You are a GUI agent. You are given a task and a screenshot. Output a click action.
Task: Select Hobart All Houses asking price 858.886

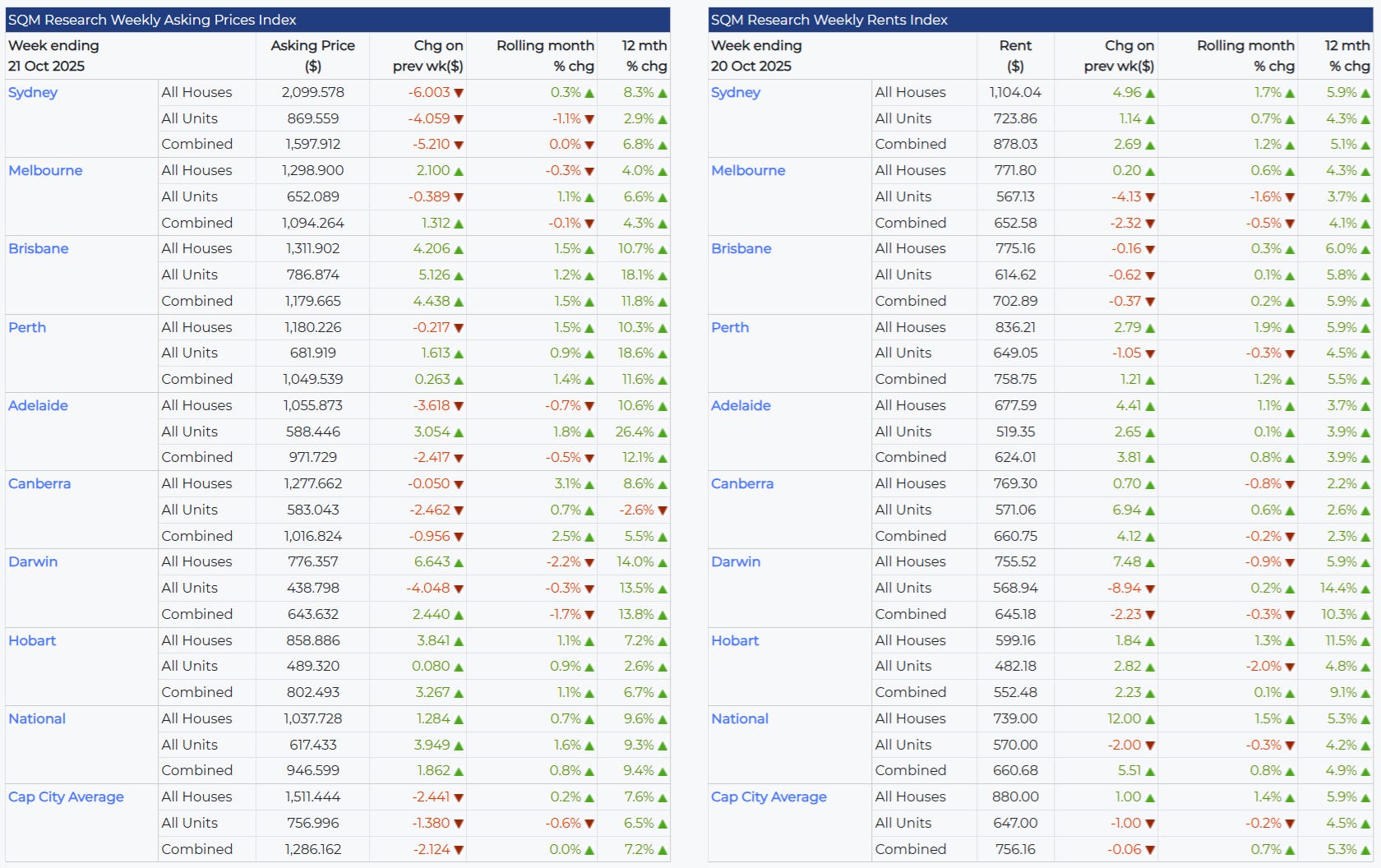coord(313,640)
